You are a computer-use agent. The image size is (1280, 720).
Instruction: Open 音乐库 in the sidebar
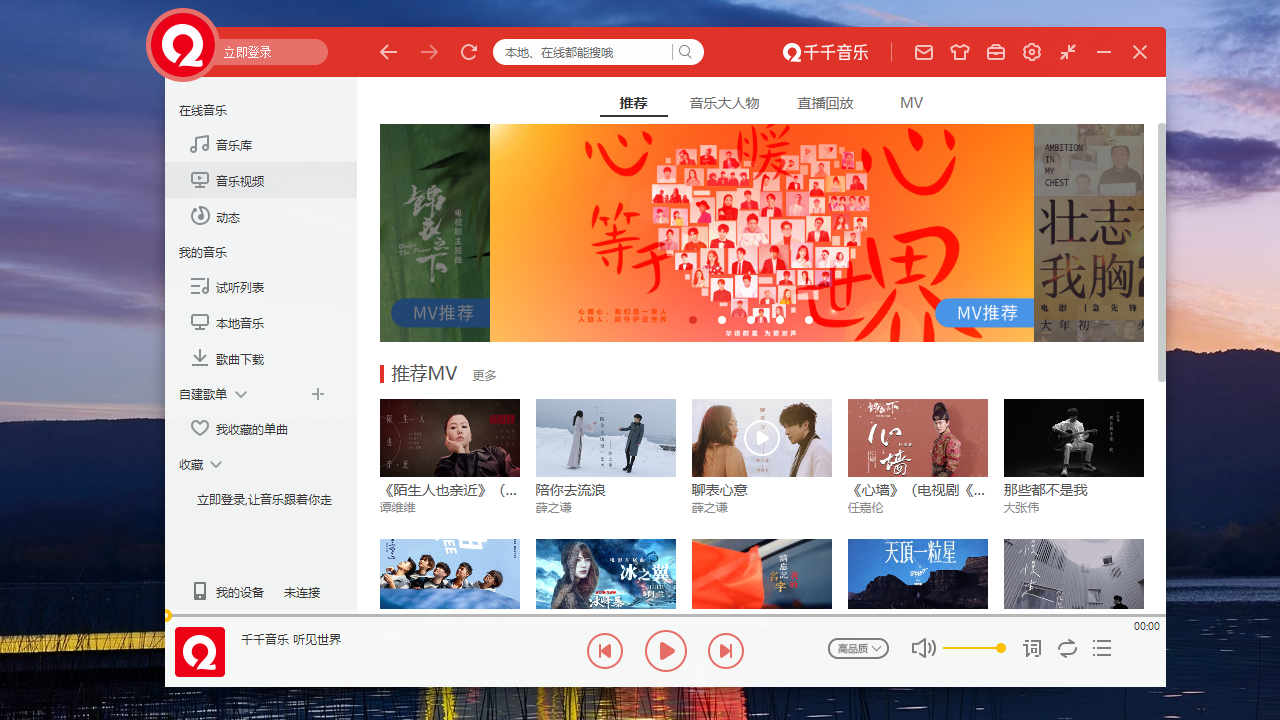click(x=261, y=145)
